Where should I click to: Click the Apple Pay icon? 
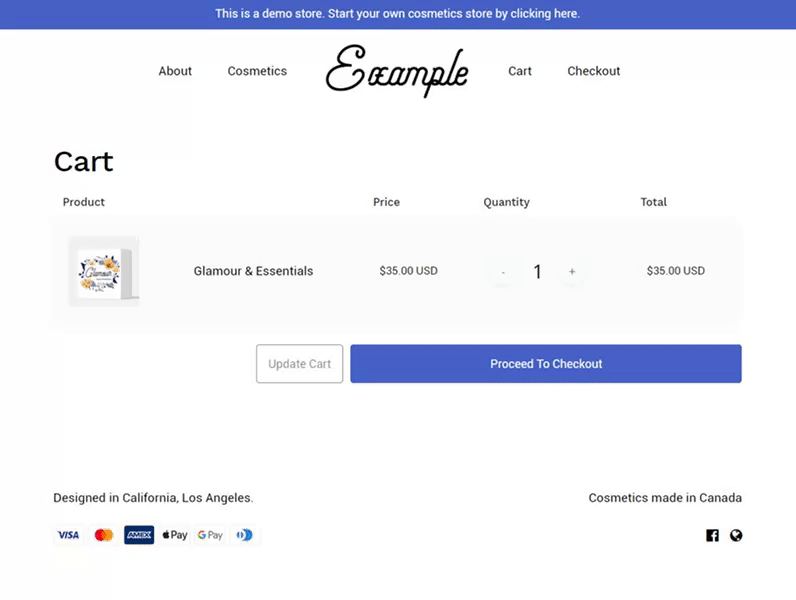[x=175, y=535]
